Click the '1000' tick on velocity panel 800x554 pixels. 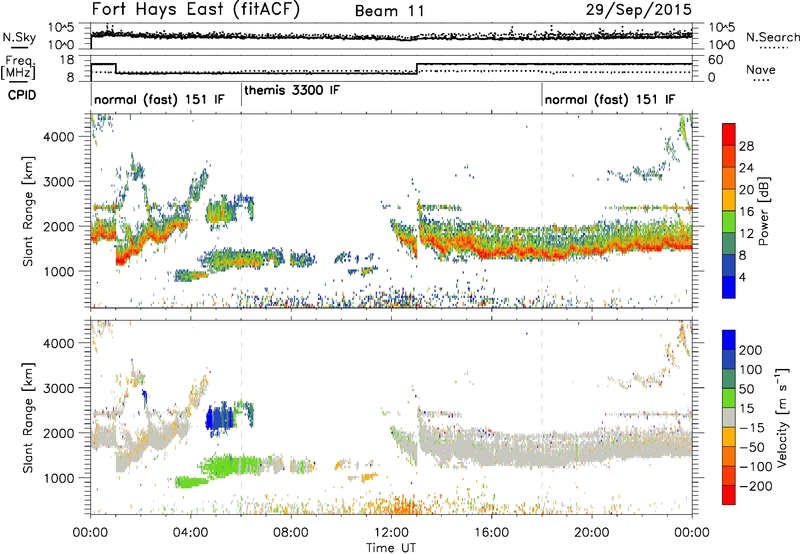[x=59, y=478]
